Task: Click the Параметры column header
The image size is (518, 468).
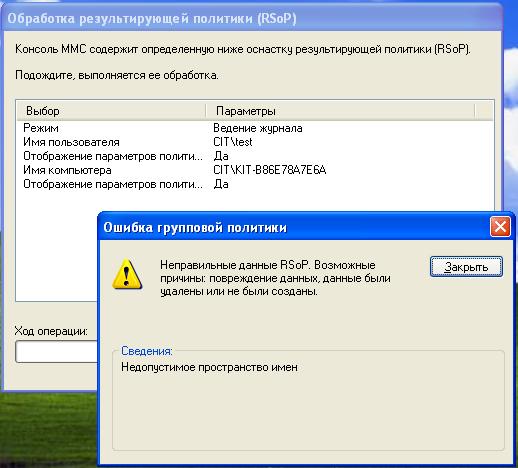Action: (x=340, y=111)
